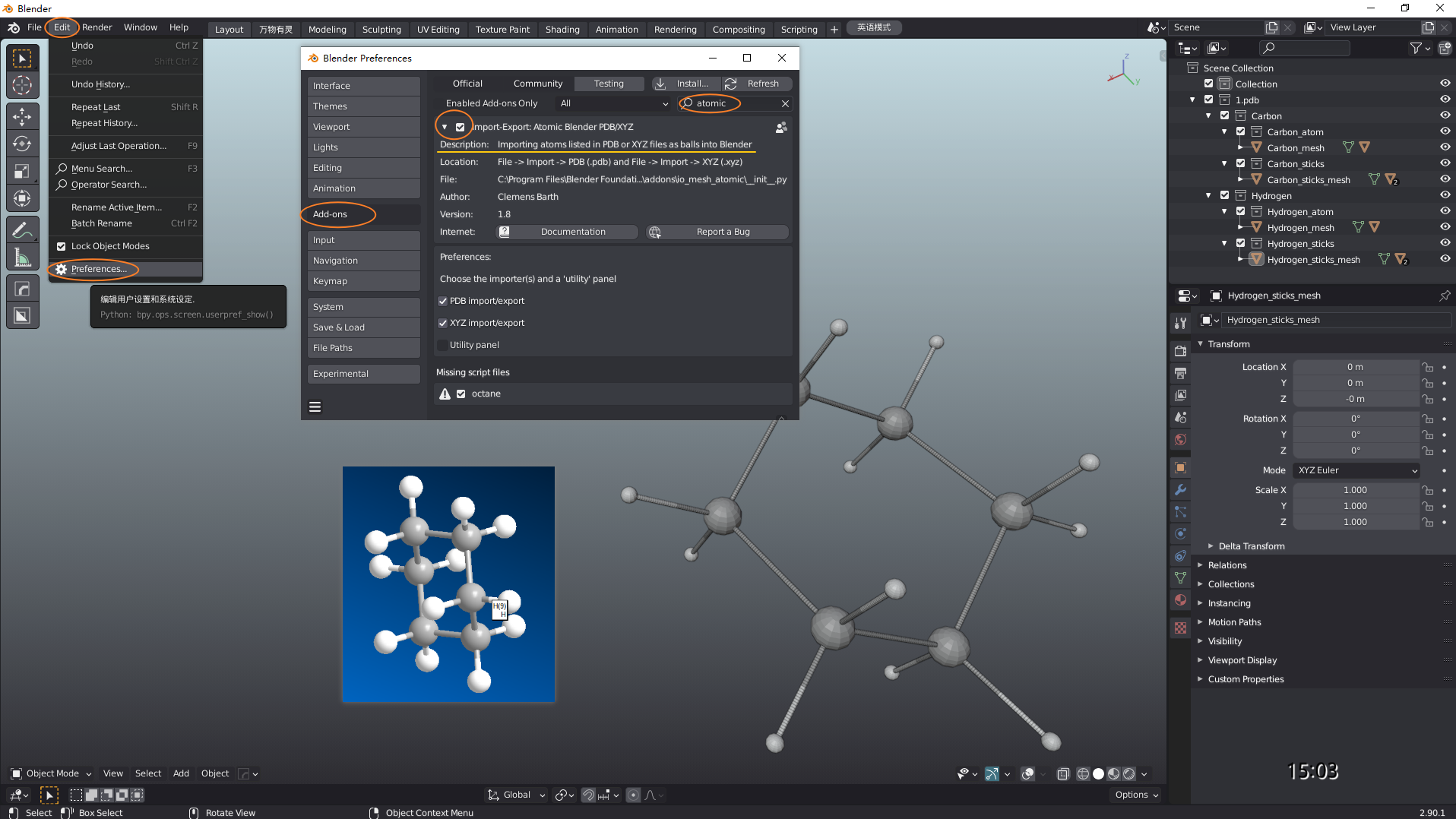This screenshot has width=1456, height=819.
Task: Open the Render menu in the menu bar
Action: [x=97, y=27]
